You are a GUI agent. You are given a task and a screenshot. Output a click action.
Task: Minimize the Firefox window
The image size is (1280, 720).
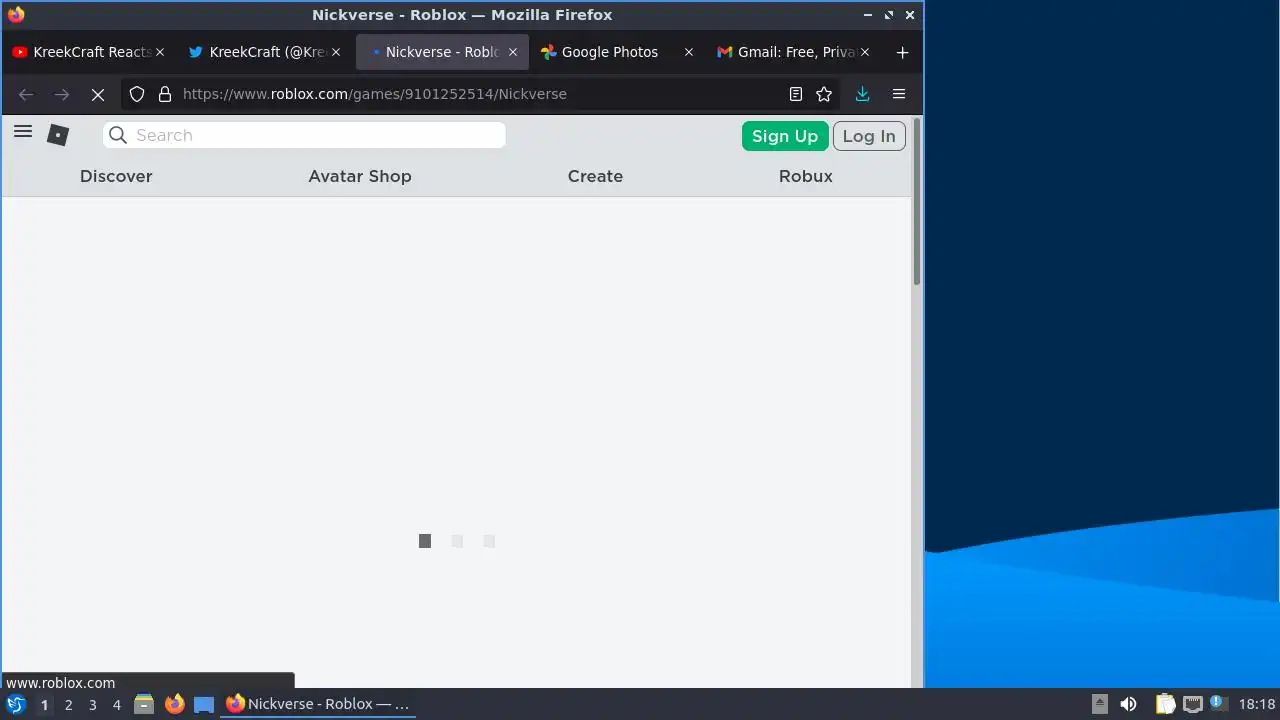tap(868, 15)
